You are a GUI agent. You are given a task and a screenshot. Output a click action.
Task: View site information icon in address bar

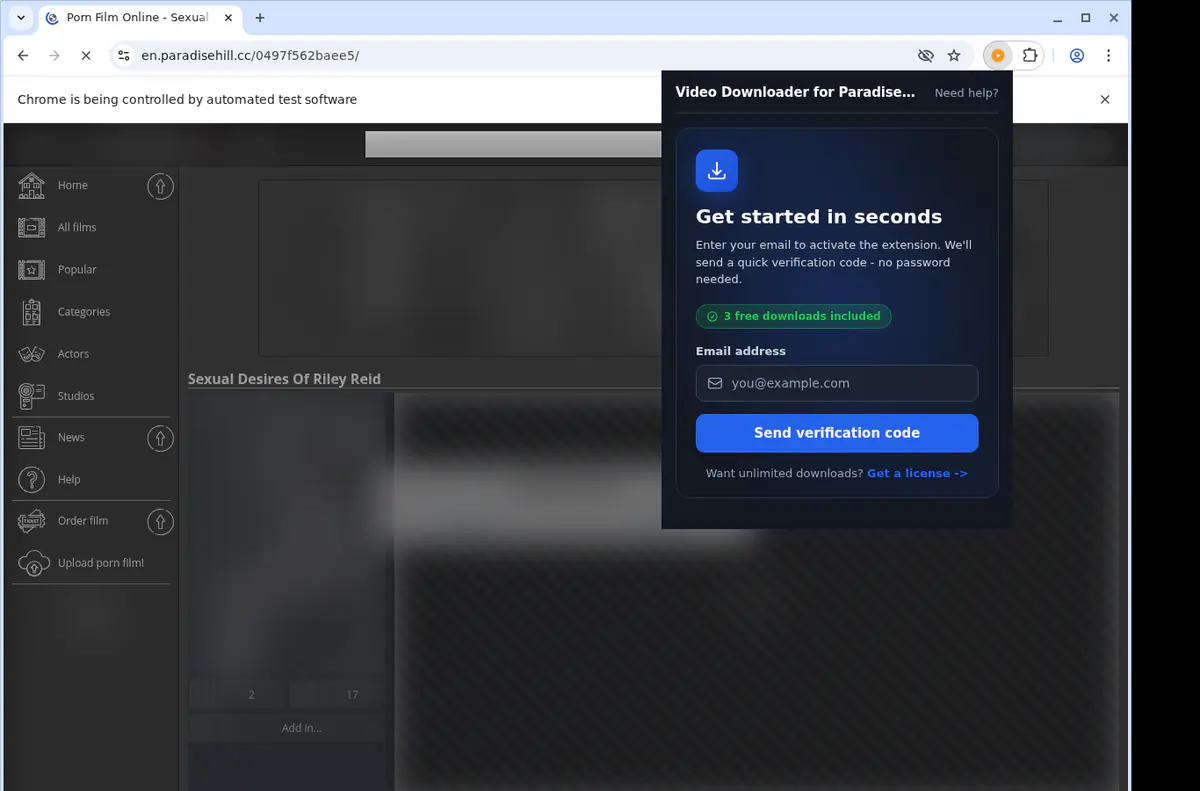pos(123,56)
